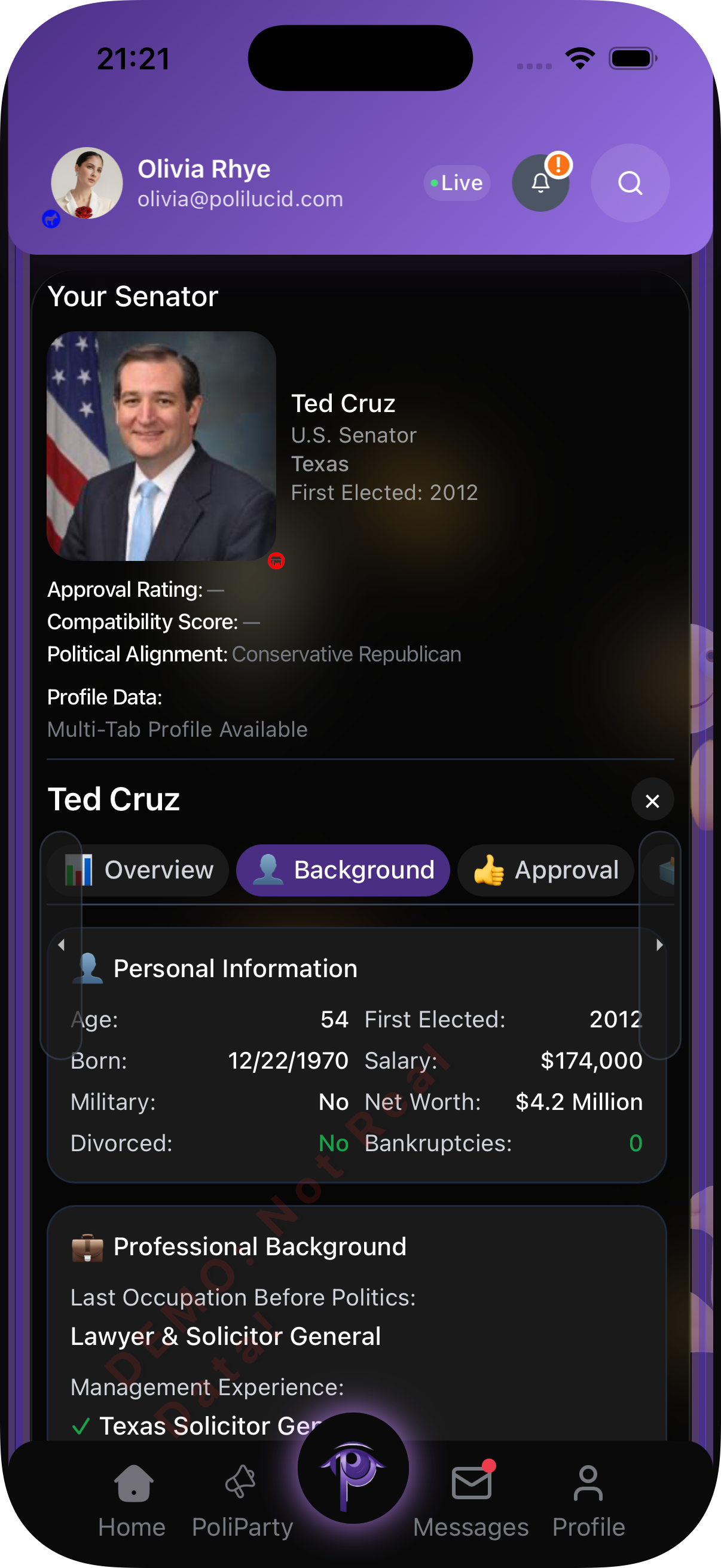Tap the Democrat badge on Olivia's avatar
The image size is (721, 1568).
(51, 219)
